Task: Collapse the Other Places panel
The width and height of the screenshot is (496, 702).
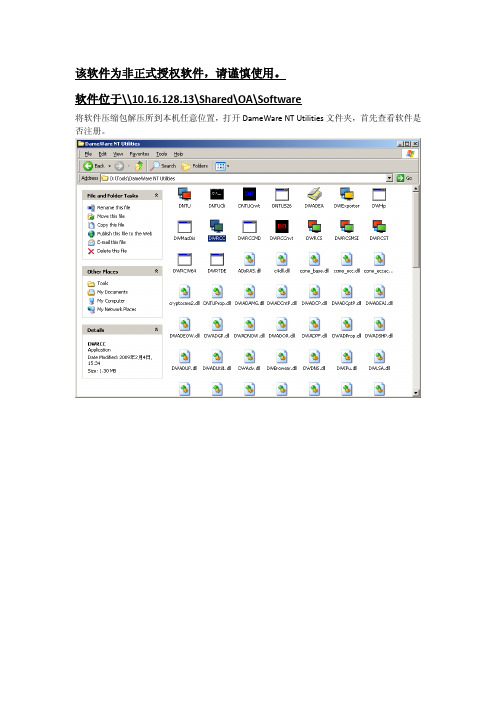Action: point(157,271)
